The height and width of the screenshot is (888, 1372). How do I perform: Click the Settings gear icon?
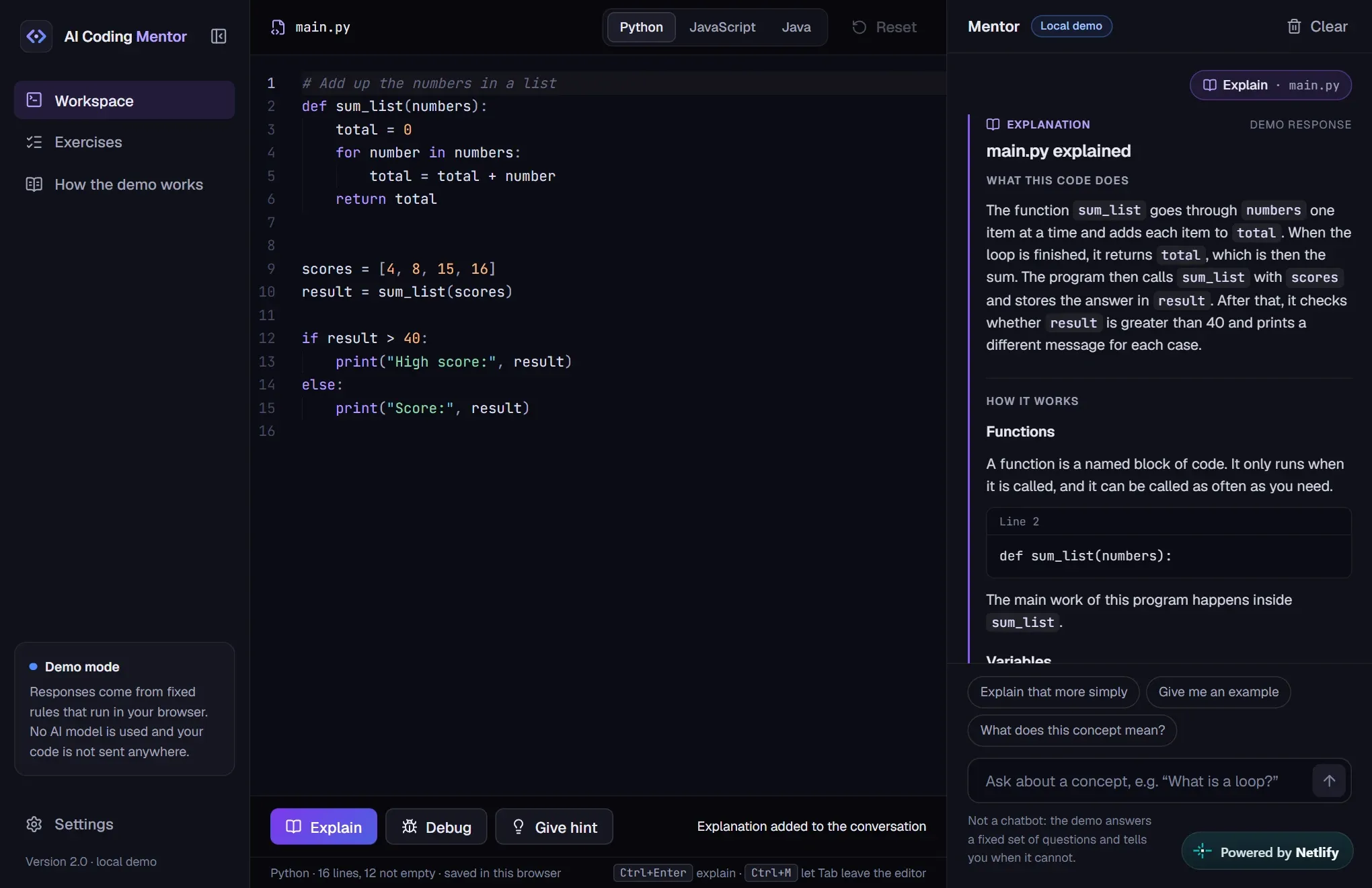[34, 824]
